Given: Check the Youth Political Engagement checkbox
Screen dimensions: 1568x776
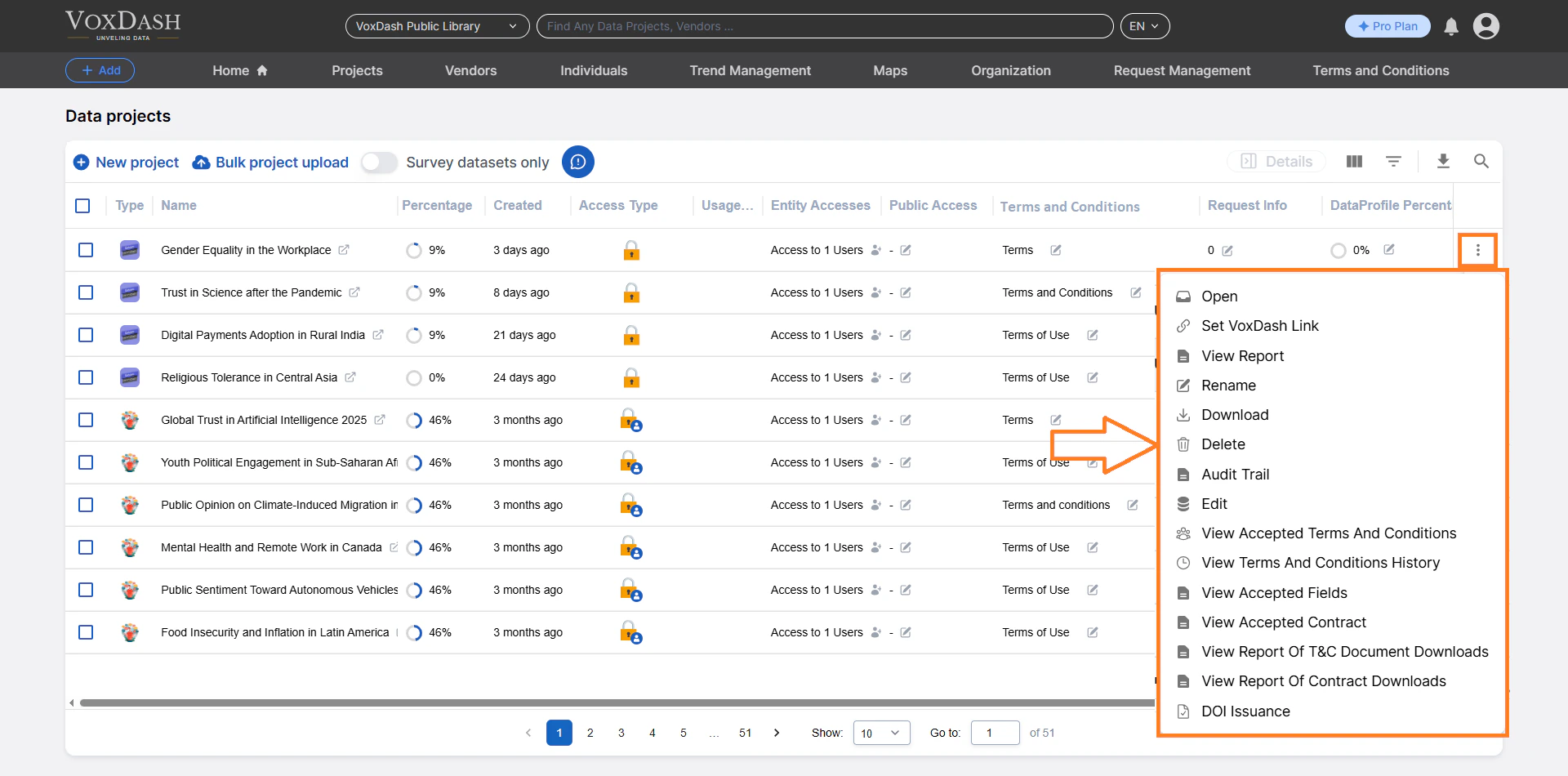Looking at the screenshot, I should [x=86, y=462].
